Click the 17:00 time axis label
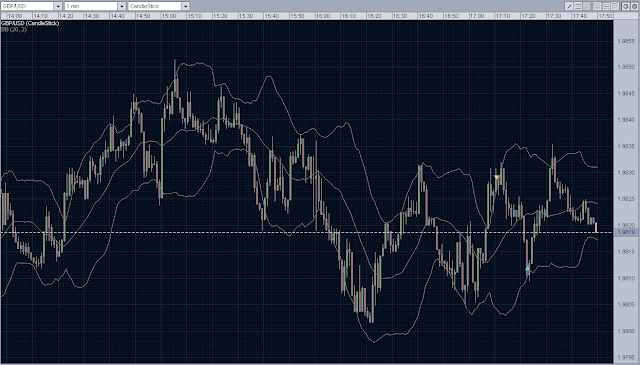This screenshot has width=640, height=365. pos(477,16)
